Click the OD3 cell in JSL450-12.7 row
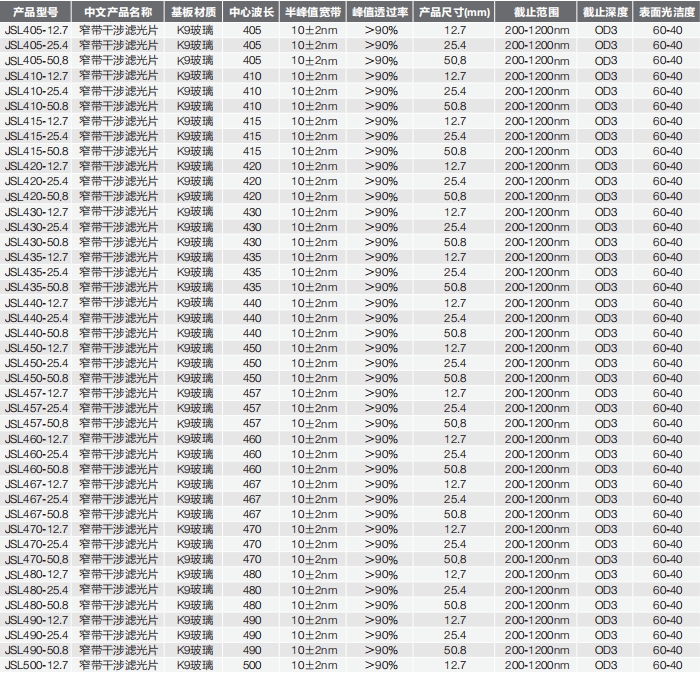Screen dimensions: 700x680 [x=606, y=348]
